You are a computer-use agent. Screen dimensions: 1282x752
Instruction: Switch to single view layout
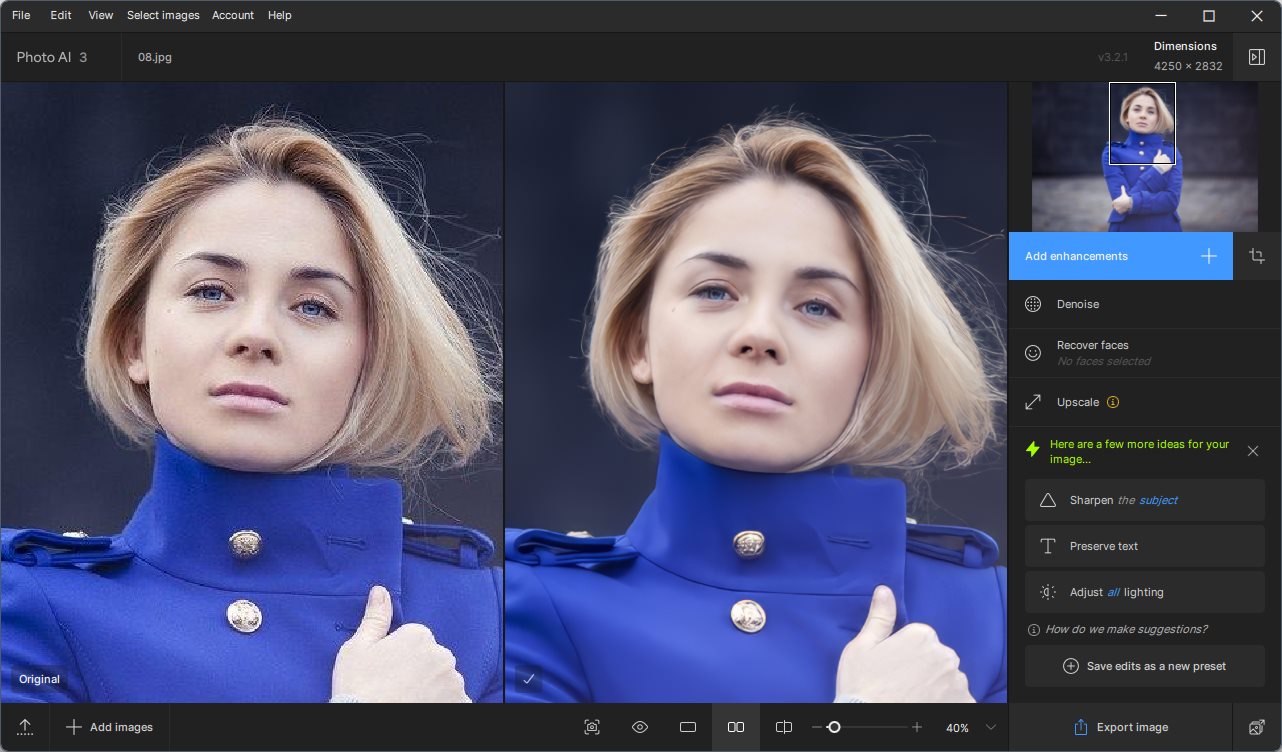click(688, 727)
